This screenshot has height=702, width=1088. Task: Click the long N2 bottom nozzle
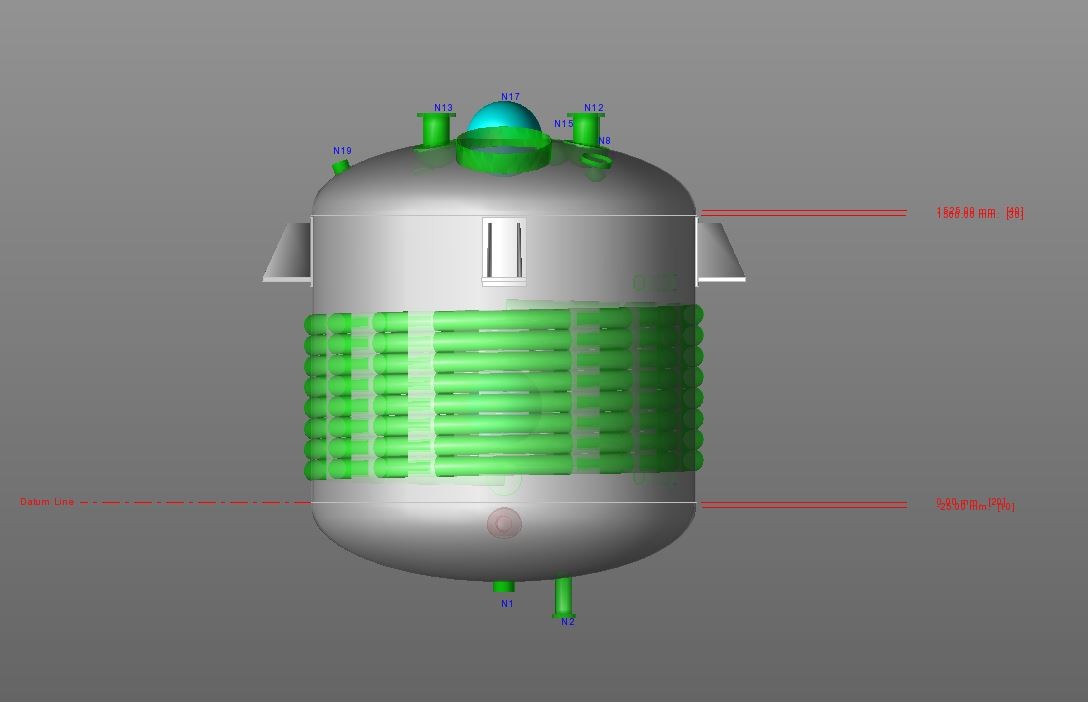pyautogui.click(x=563, y=597)
